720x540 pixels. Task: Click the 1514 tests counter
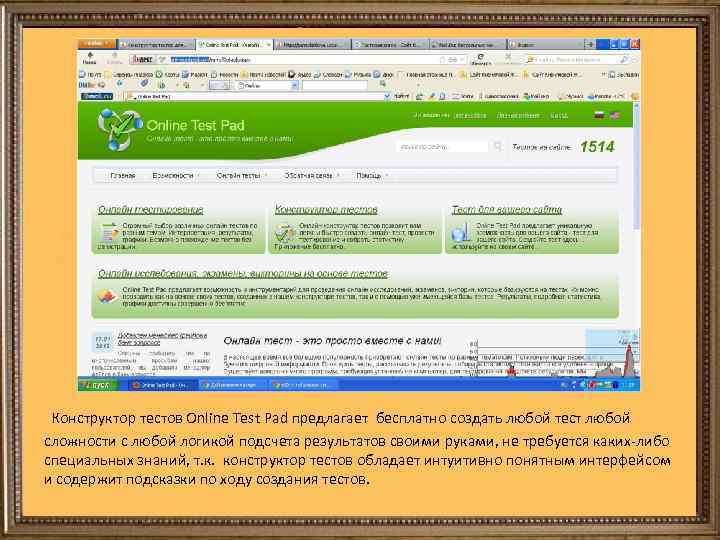(597, 146)
